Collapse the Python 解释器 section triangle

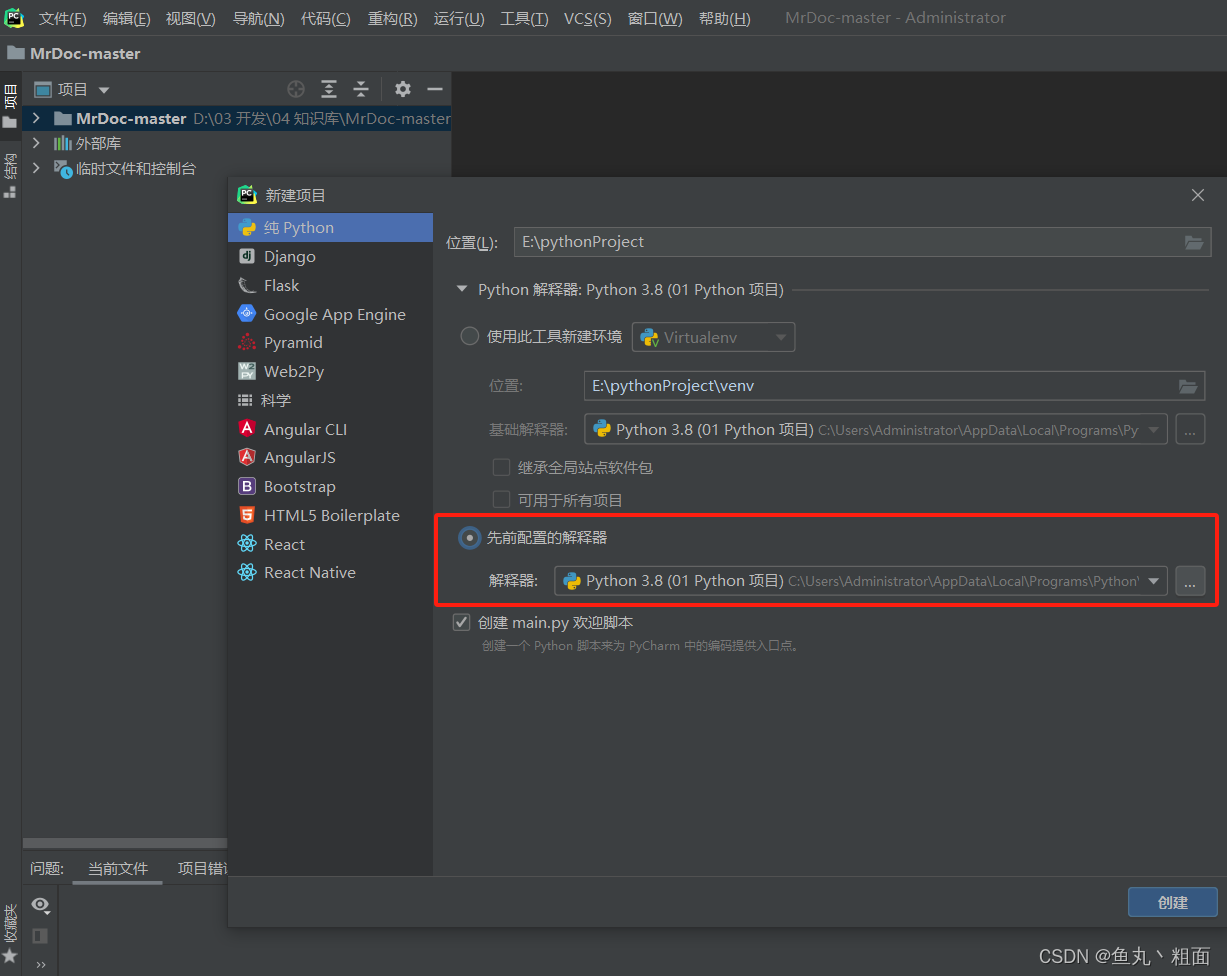tap(461, 290)
